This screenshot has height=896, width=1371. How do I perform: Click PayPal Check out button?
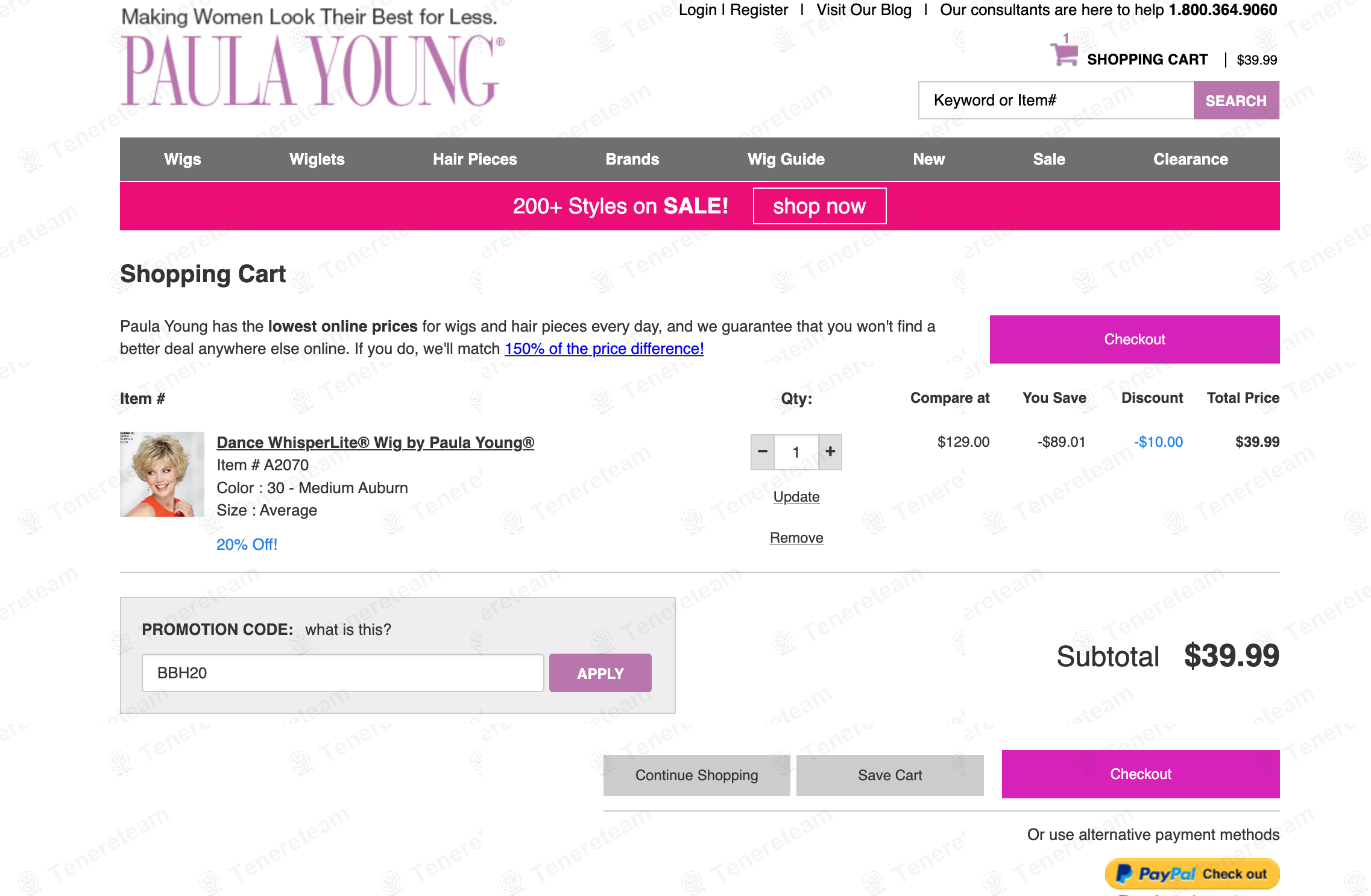pyautogui.click(x=1191, y=874)
